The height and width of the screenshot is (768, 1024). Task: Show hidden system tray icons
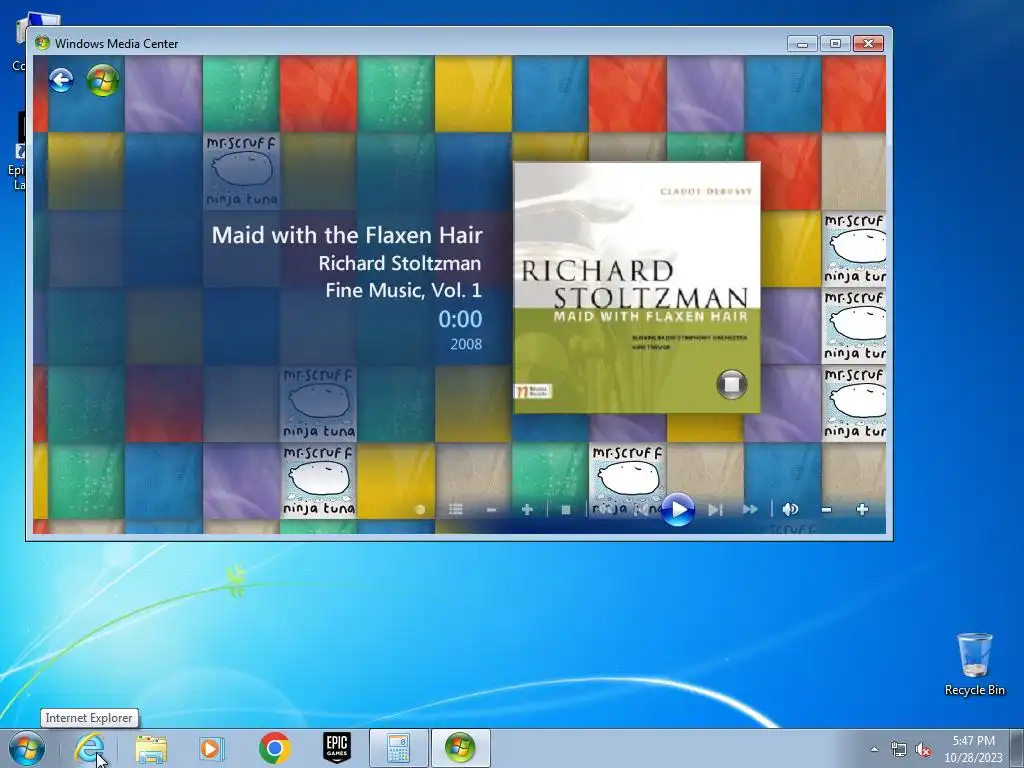874,749
